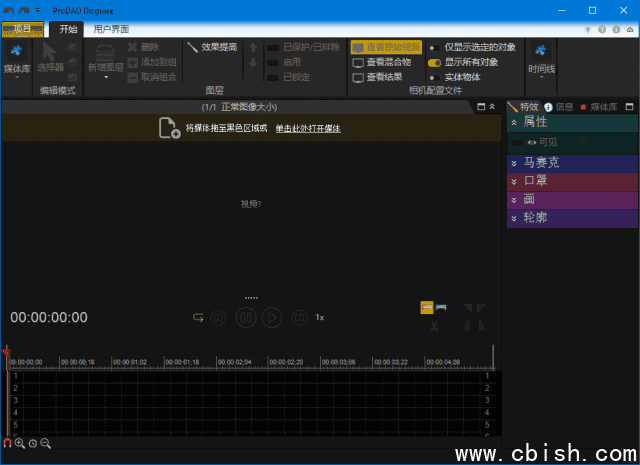Click the timeline zoom-in magnifier icon
The image size is (640, 465).
(x=20, y=443)
